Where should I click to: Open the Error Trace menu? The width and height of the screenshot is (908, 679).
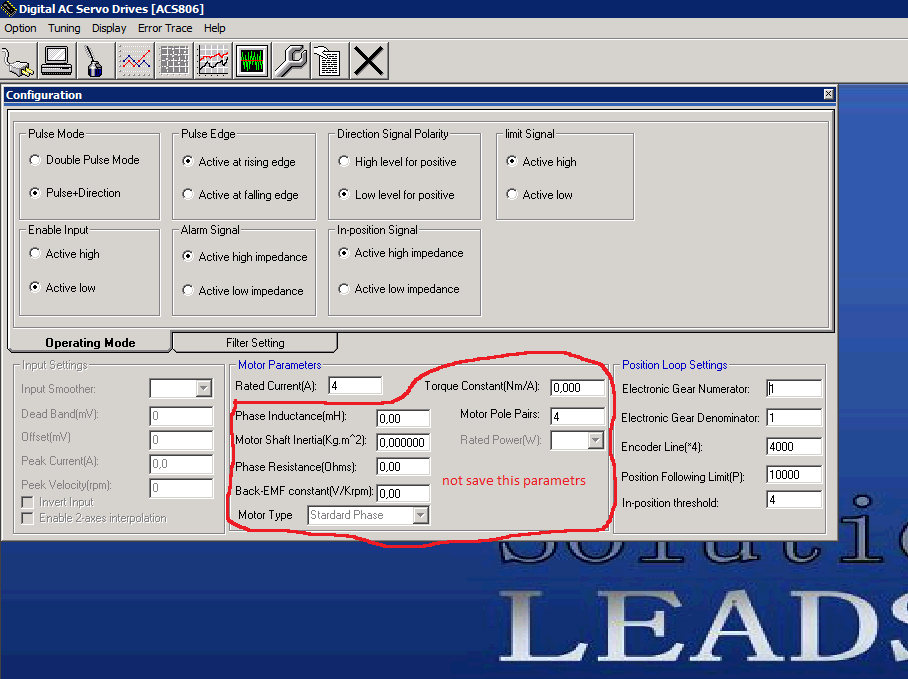click(165, 28)
